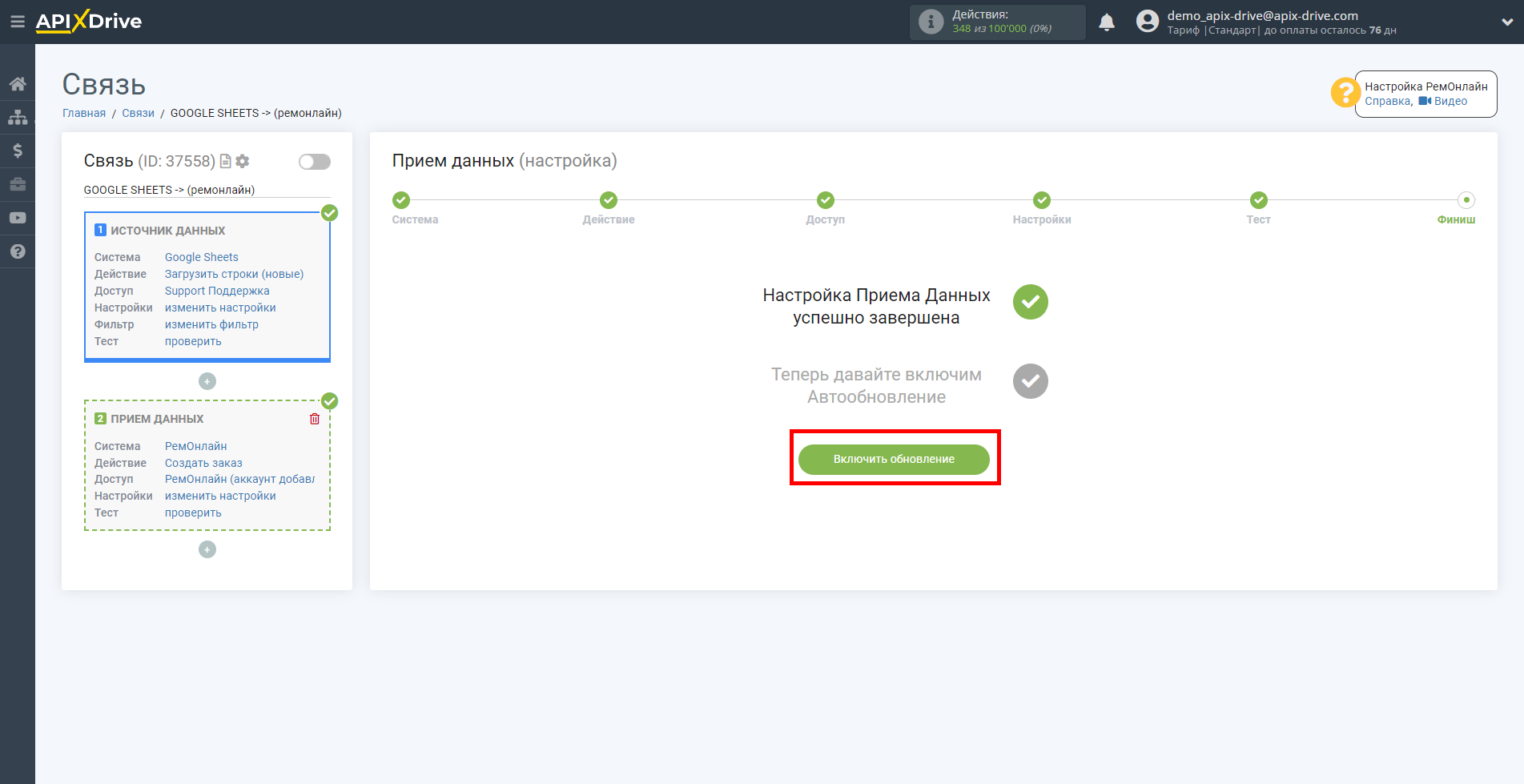This screenshot has width=1524, height=784.
Task: Open the notifications bell
Action: (1107, 22)
